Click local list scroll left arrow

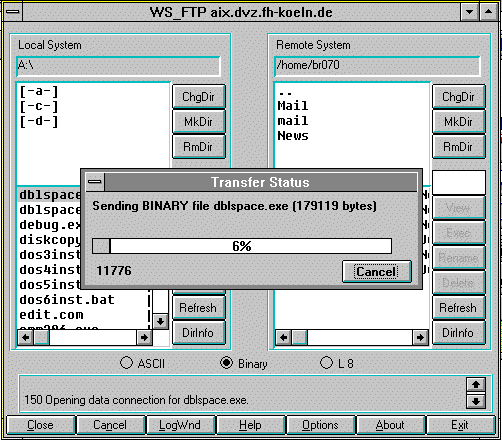[x=26, y=338]
